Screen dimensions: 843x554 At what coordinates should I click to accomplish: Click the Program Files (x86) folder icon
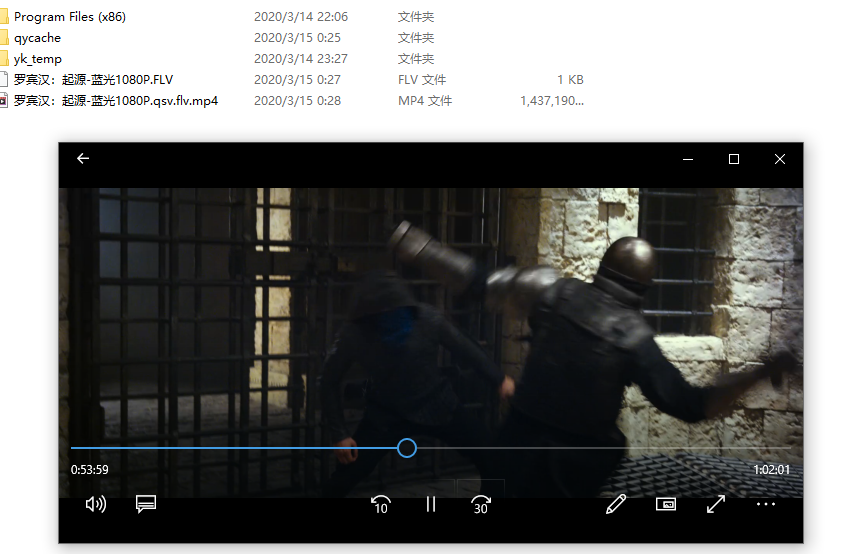click(4, 17)
